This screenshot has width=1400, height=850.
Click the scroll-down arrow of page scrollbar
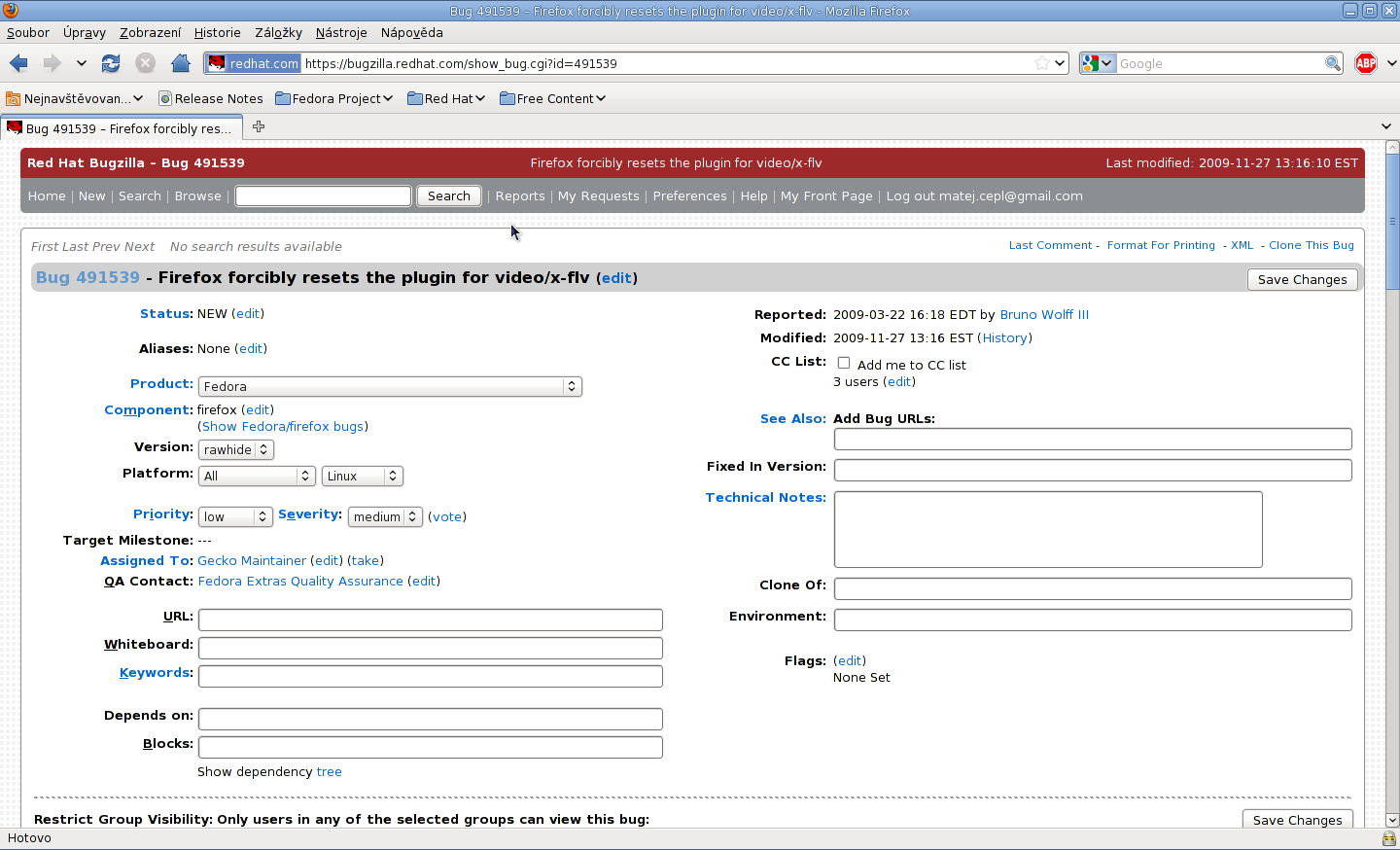[x=1392, y=820]
